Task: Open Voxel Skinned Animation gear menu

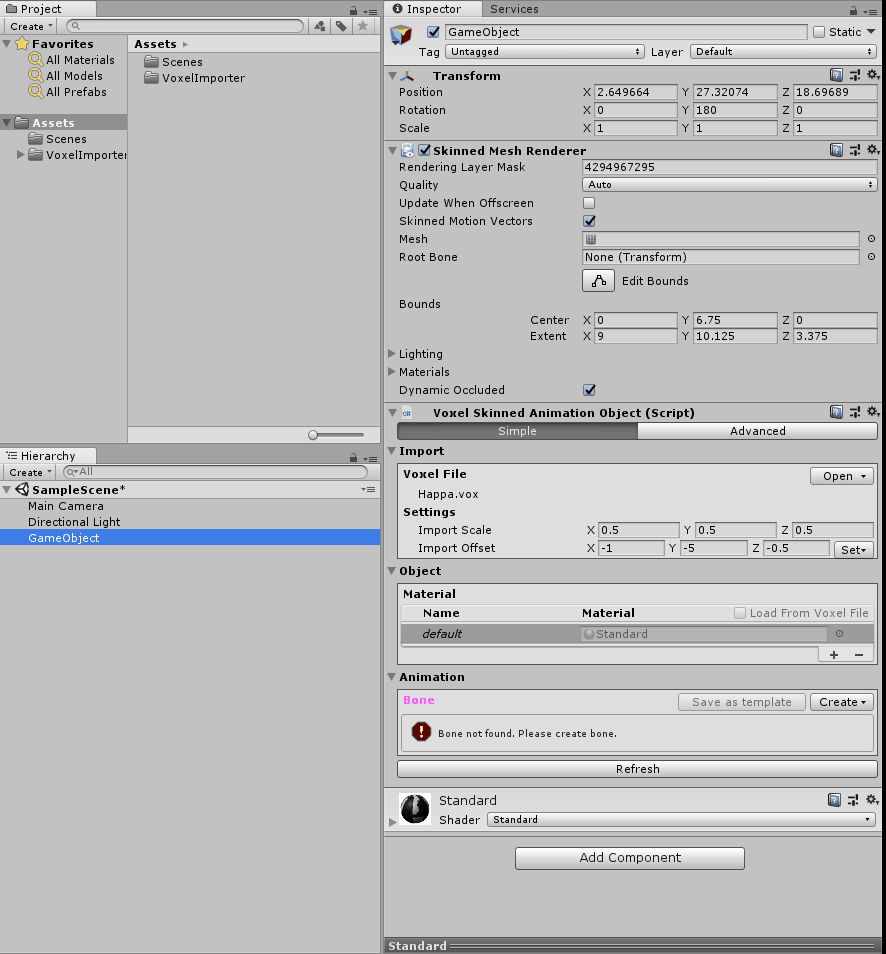Action: click(x=873, y=412)
